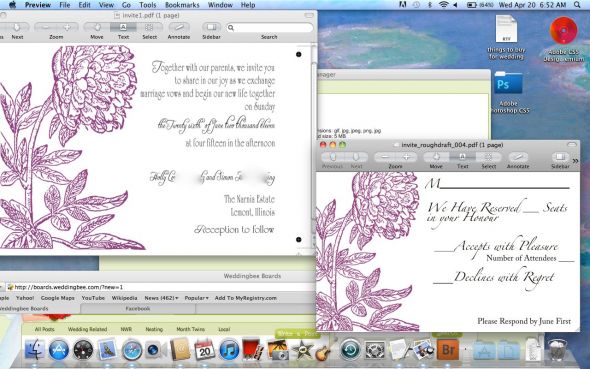This screenshot has height=369, width=590.
Task: Click the battery status indicator
Action: (x=480, y=5)
